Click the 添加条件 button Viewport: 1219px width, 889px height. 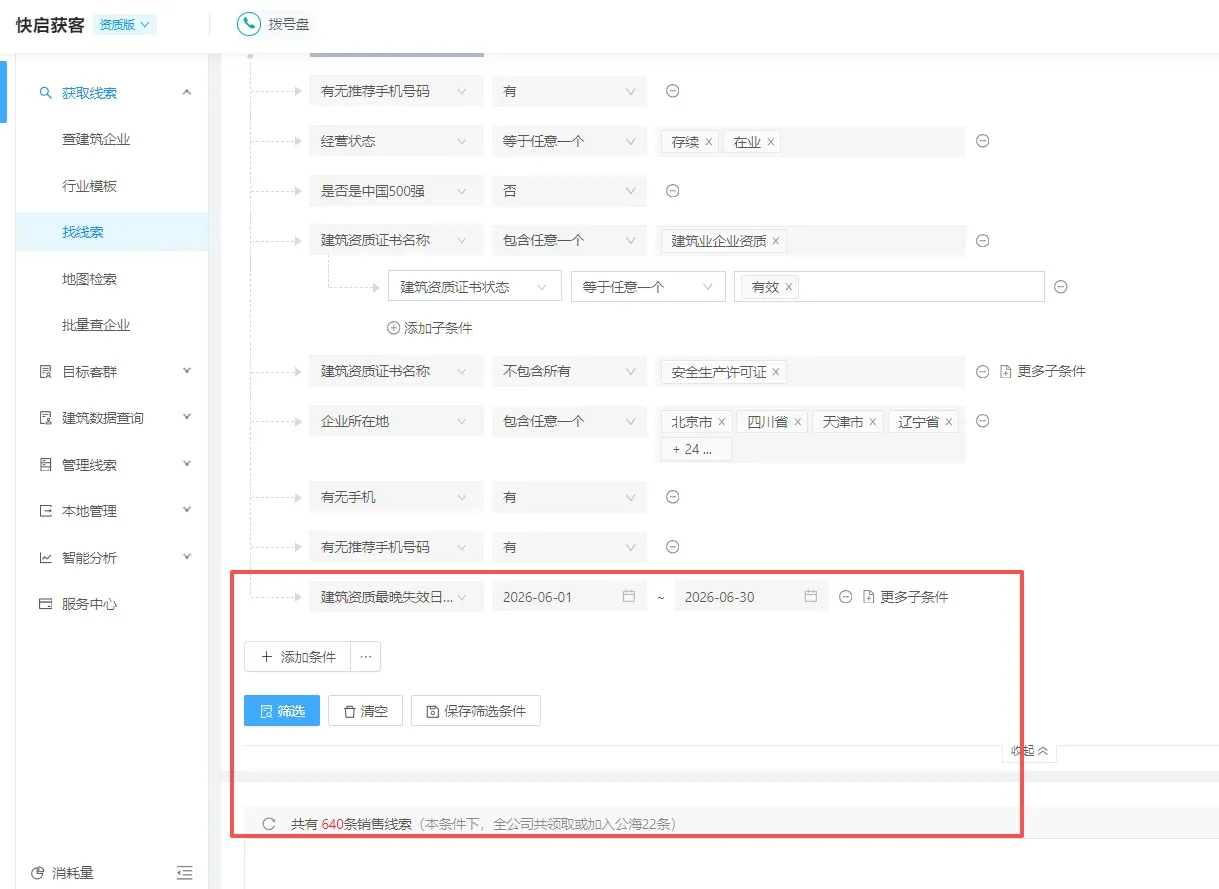pos(297,657)
